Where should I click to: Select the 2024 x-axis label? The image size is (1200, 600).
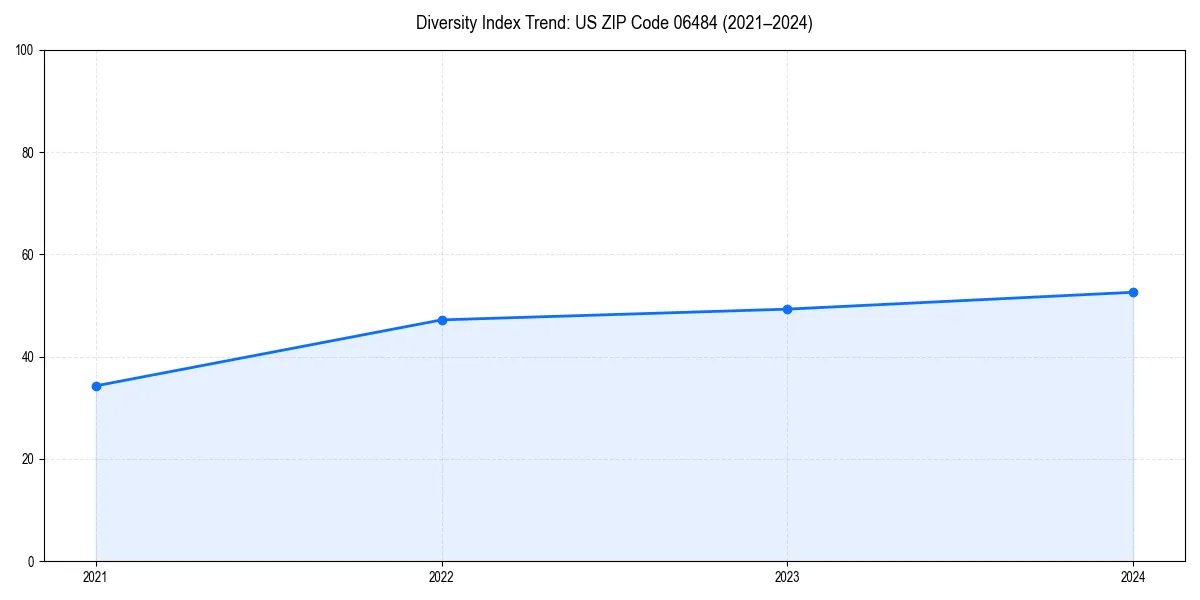[1134, 578]
